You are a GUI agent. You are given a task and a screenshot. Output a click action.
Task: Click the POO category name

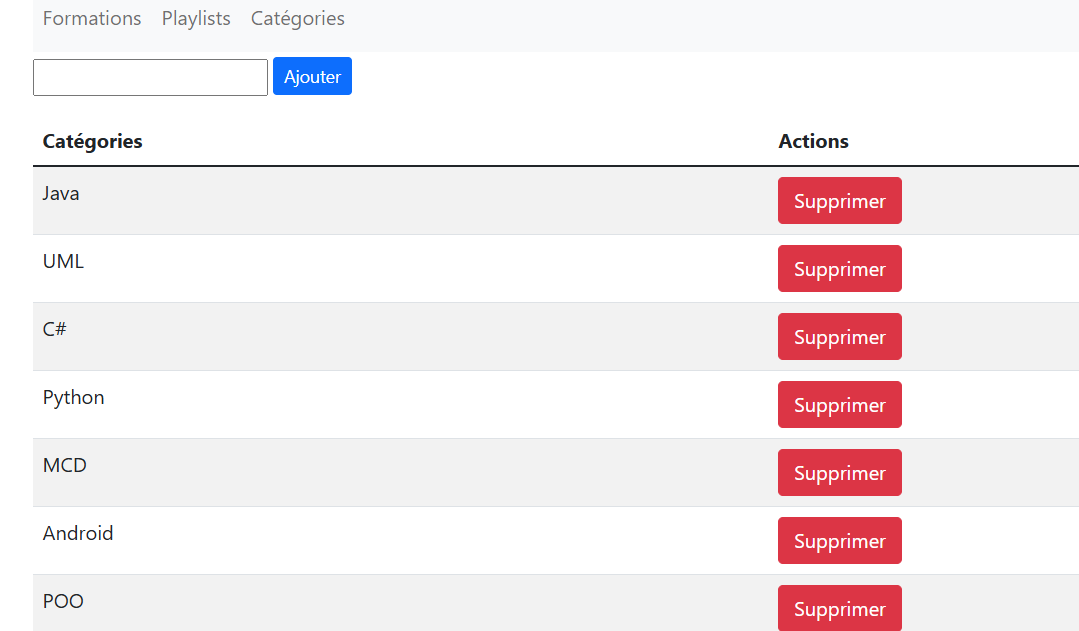(63, 601)
